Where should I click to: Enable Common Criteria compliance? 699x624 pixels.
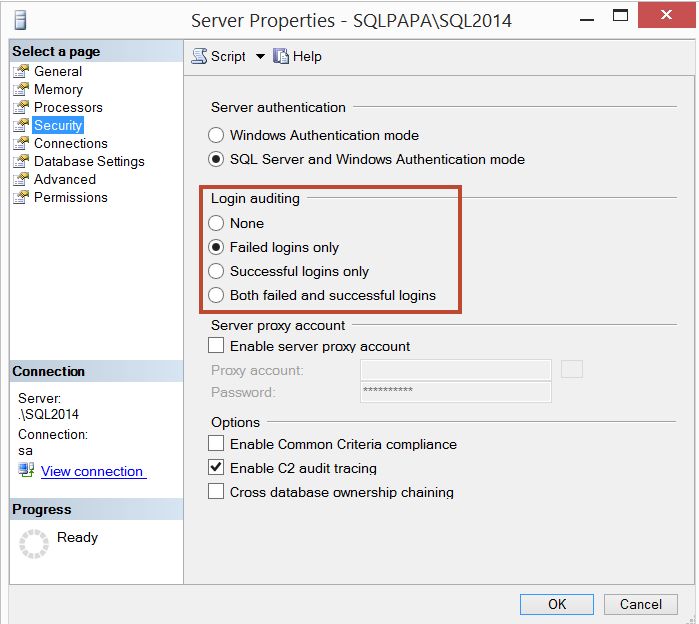coord(216,444)
